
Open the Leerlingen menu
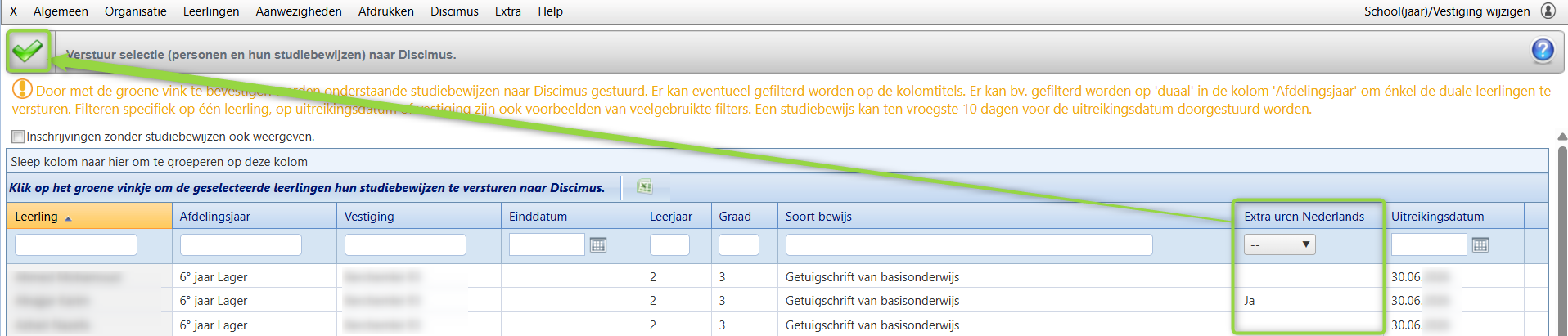point(211,11)
